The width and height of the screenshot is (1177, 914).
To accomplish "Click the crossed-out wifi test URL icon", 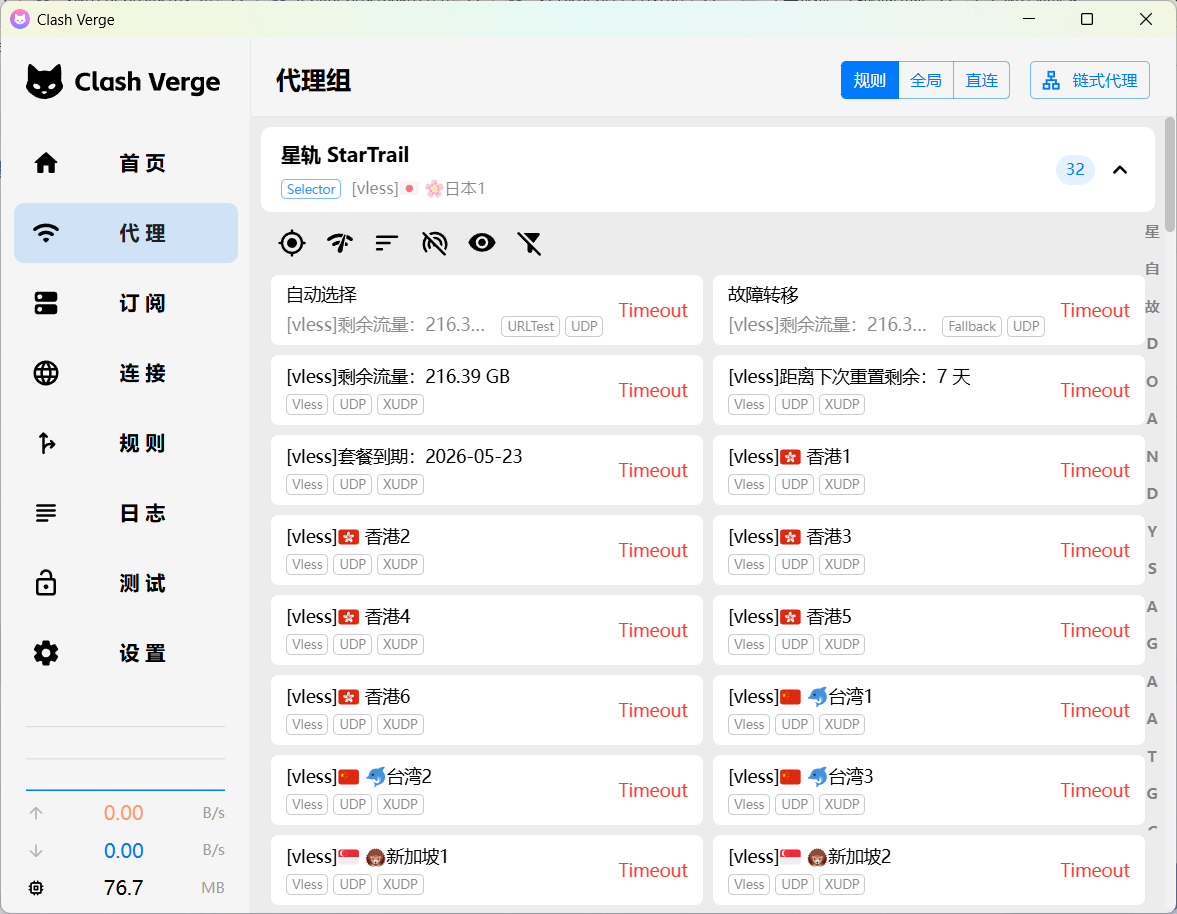I will (x=434, y=242).
